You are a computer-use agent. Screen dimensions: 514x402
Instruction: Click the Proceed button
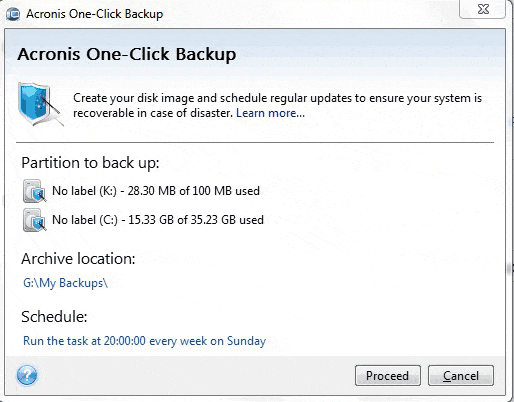click(388, 376)
